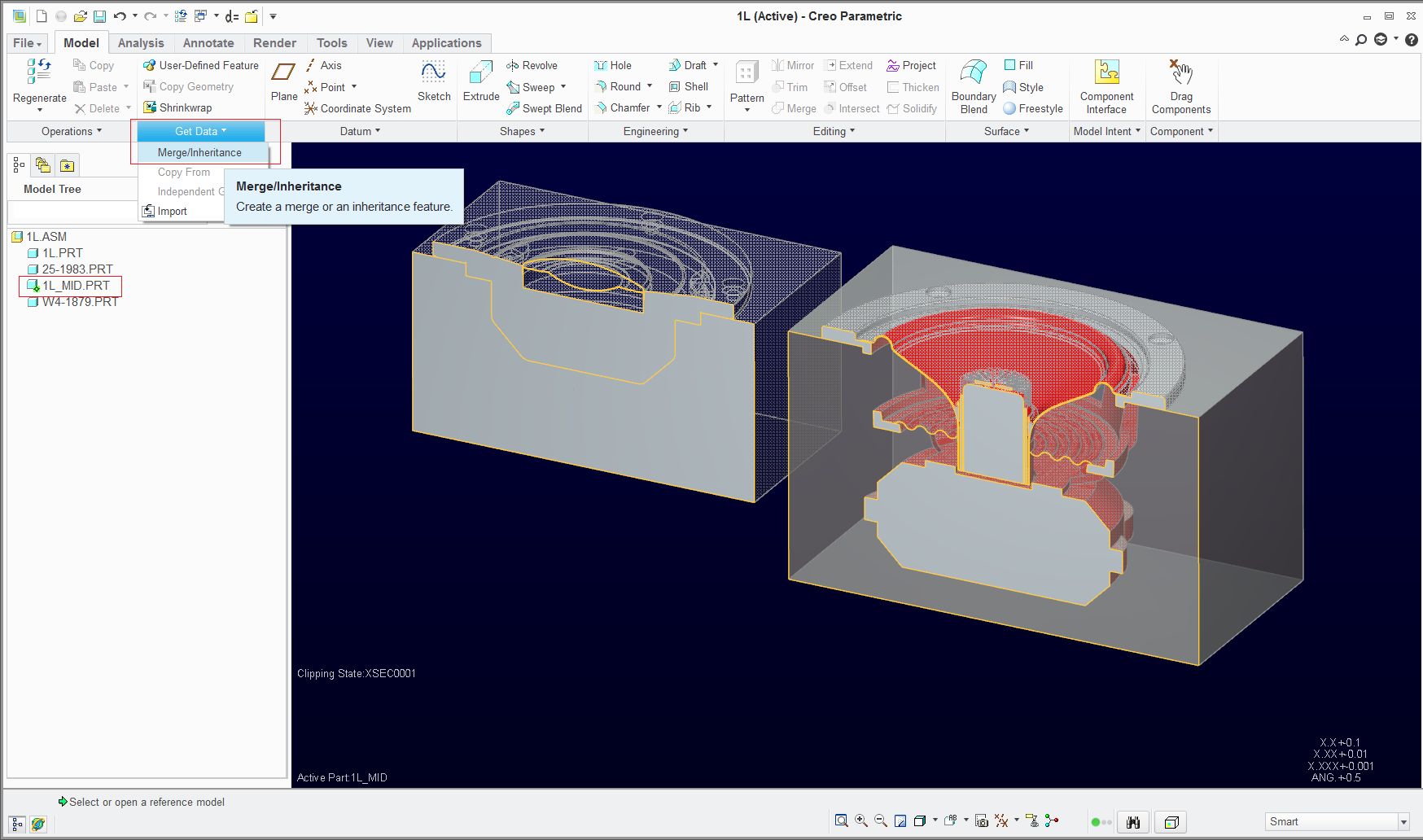Click the Zoom Out magnifier icon
The width and height of the screenshot is (1423, 840).
click(x=881, y=821)
